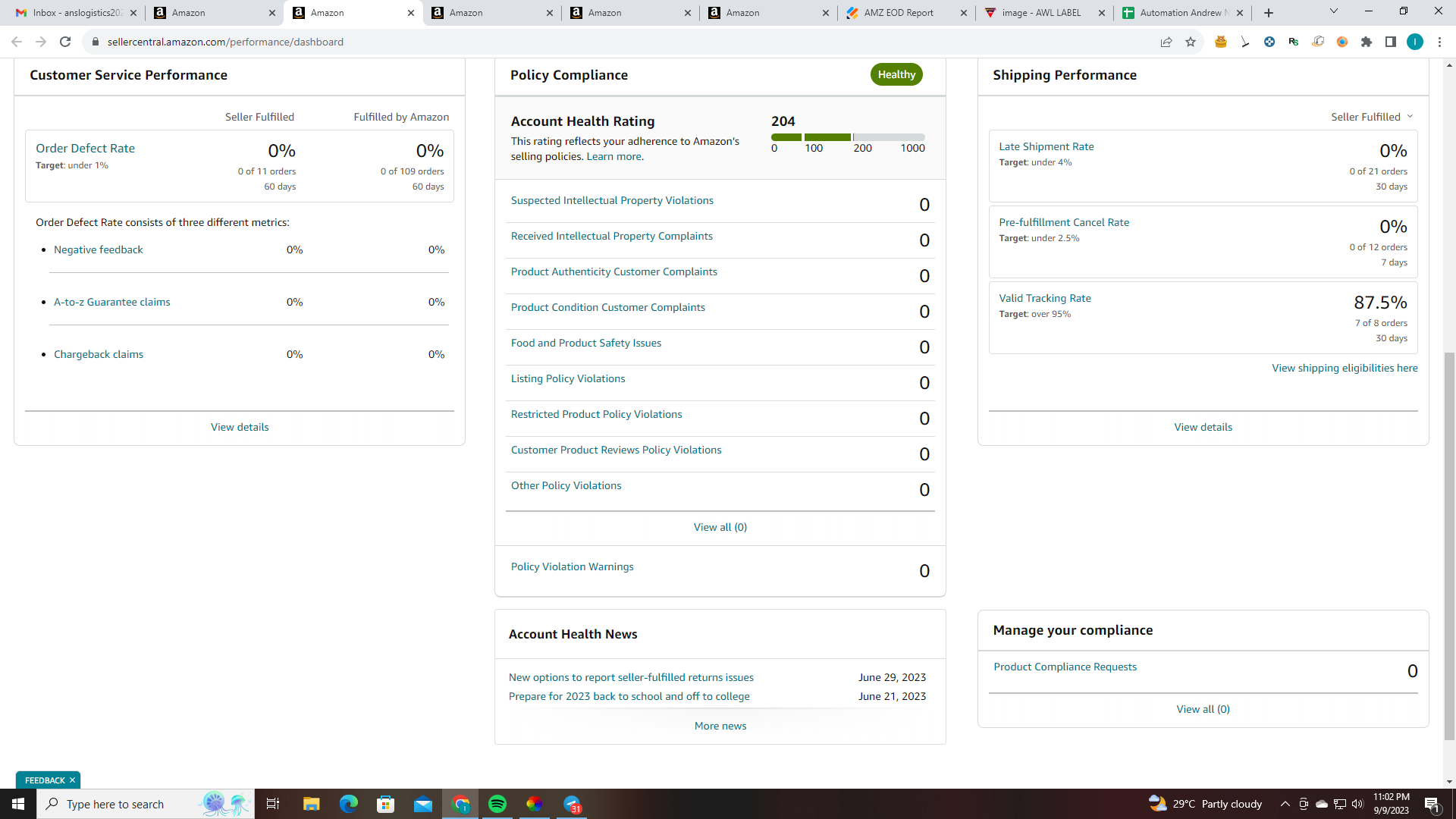Open the Chrome tab search dropdown
The height and width of the screenshot is (819, 1456).
point(1334,11)
